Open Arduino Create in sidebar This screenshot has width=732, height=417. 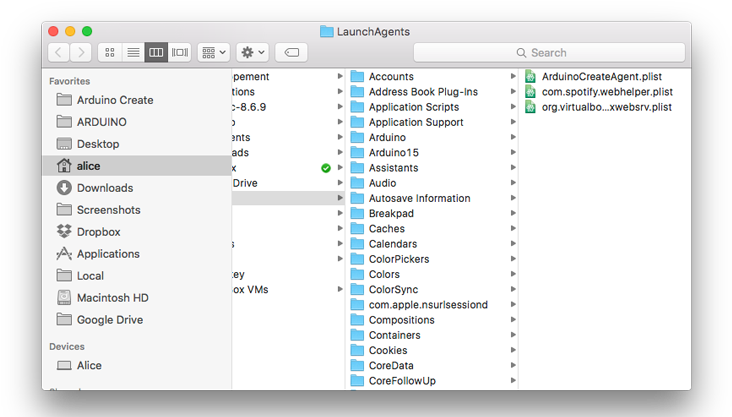pyautogui.click(x=137, y=100)
